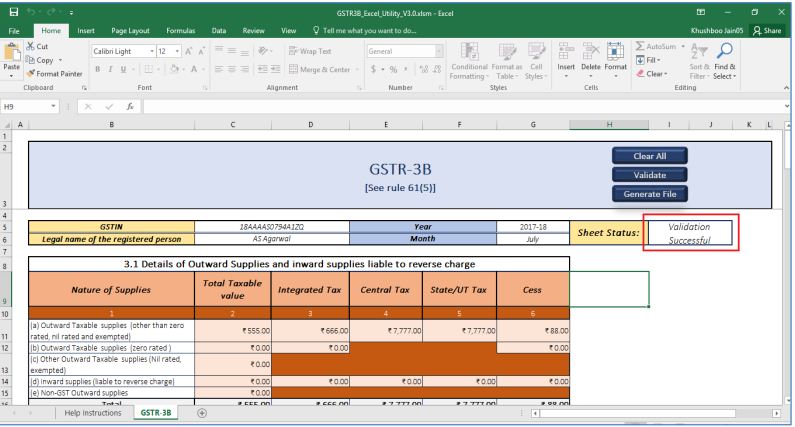Image resolution: width=795 pixels, height=427 pixels.
Task: Open the Help Instructions sheet tab
Action: [93, 413]
